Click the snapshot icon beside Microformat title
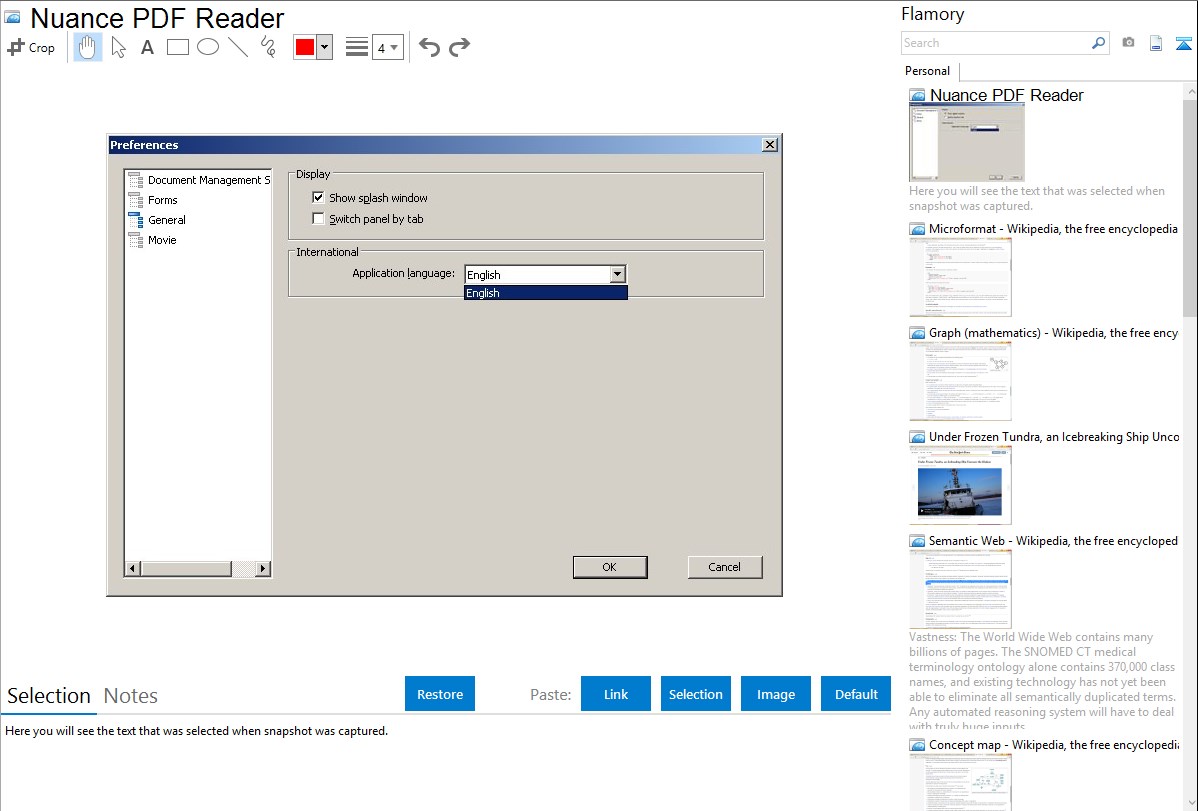 pyautogui.click(x=917, y=229)
